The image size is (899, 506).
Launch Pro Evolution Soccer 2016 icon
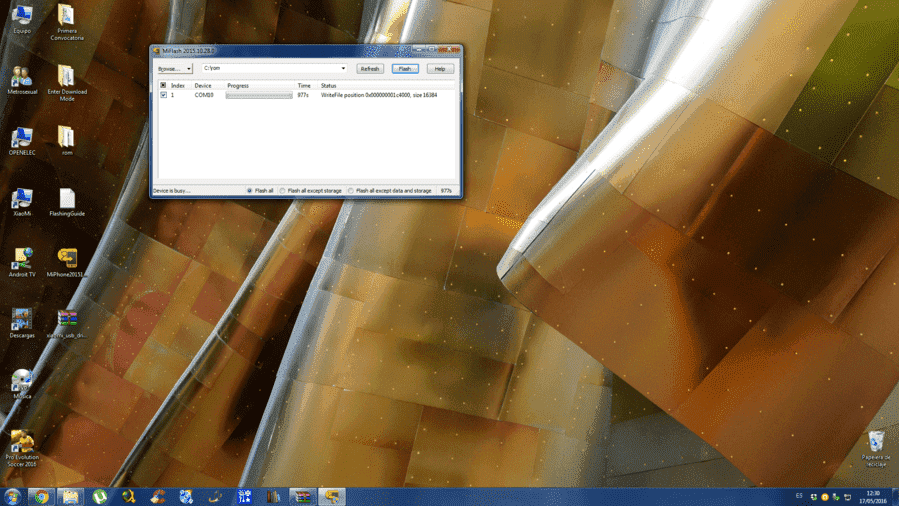(x=22, y=449)
